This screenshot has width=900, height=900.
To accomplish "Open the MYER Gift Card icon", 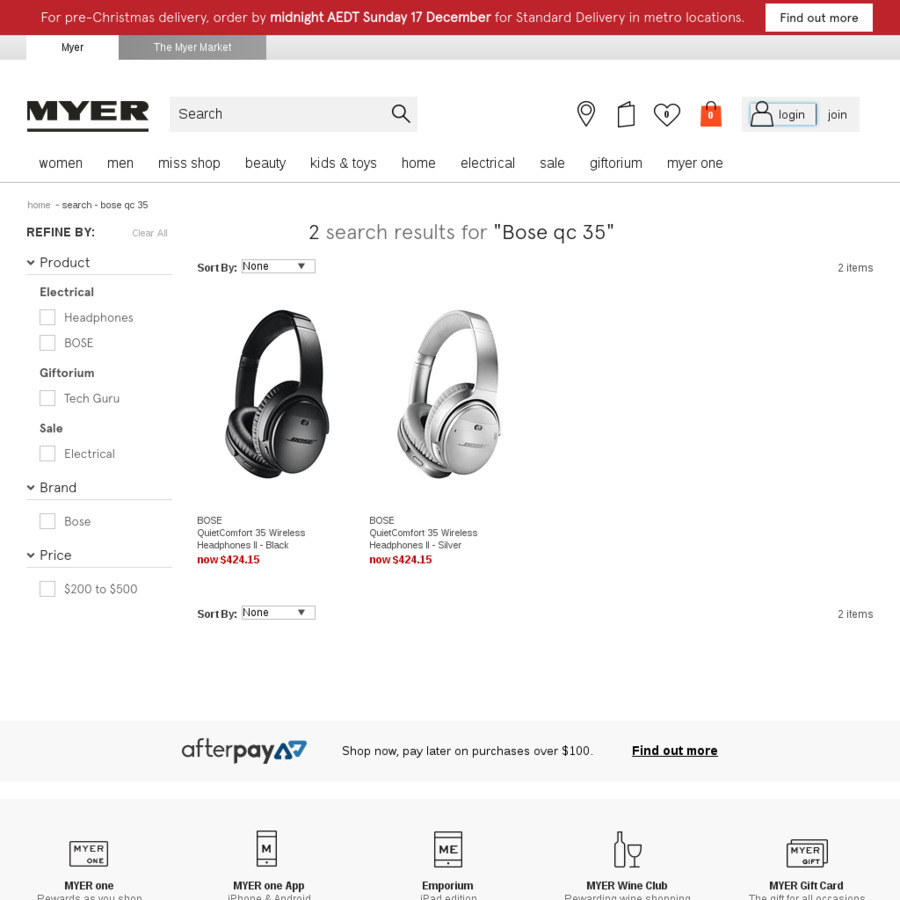I will pyautogui.click(x=806, y=852).
